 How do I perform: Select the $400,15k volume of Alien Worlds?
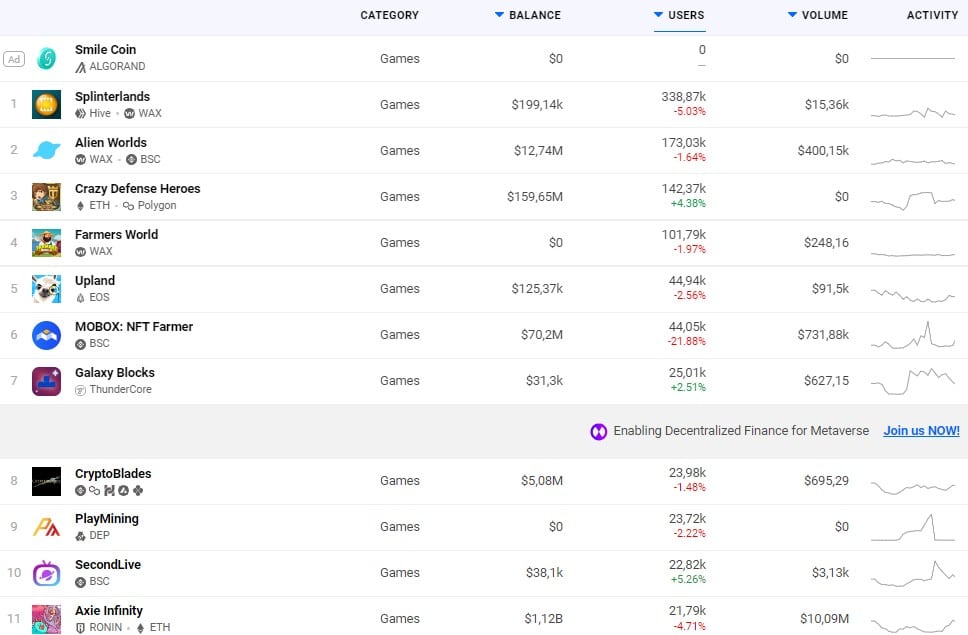pyautogui.click(x=823, y=151)
